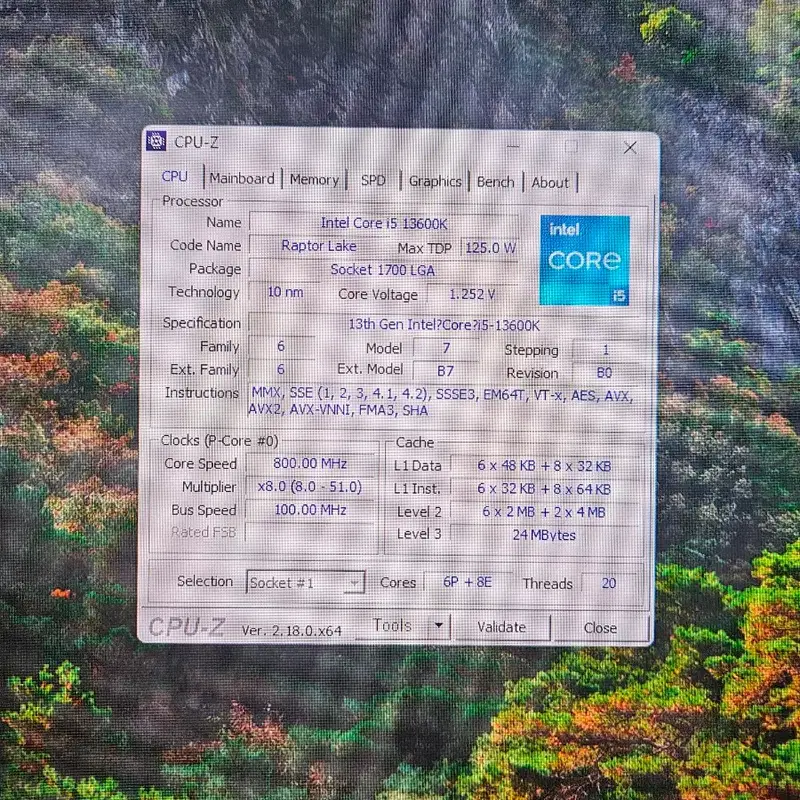Image resolution: width=800 pixels, height=800 pixels.
Task: Click the Ver. 2.18.0.x64 version text
Action: pyautogui.click(x=291, y=631)
